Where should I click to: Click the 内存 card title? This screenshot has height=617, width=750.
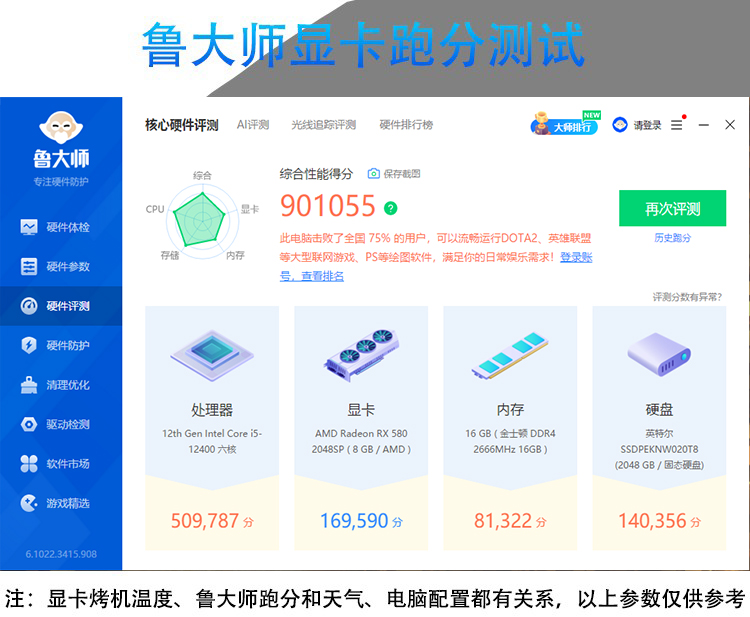coord(510,410)
